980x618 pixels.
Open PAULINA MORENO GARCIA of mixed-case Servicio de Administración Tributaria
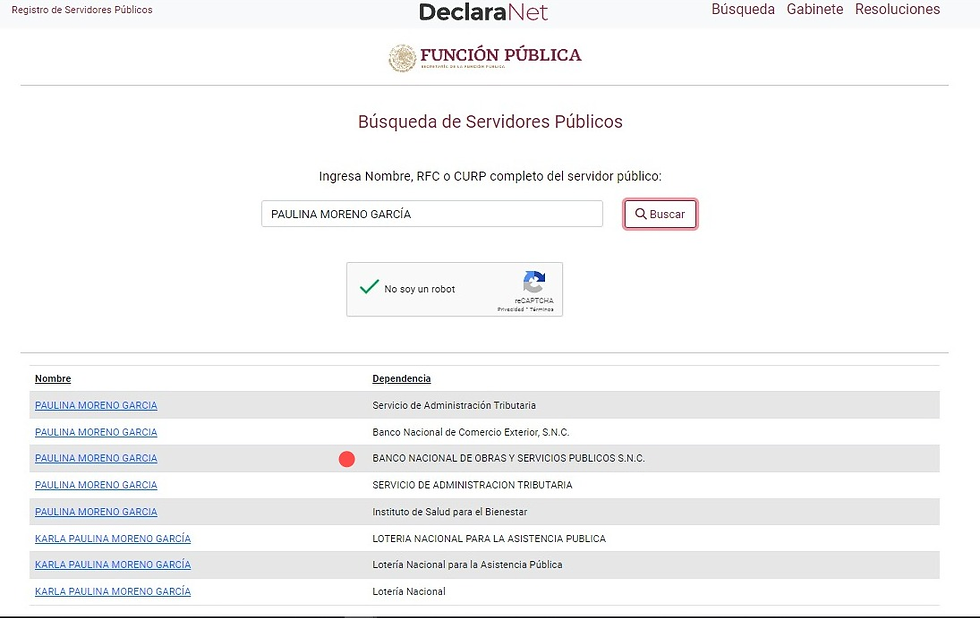[x=96, y=406]
